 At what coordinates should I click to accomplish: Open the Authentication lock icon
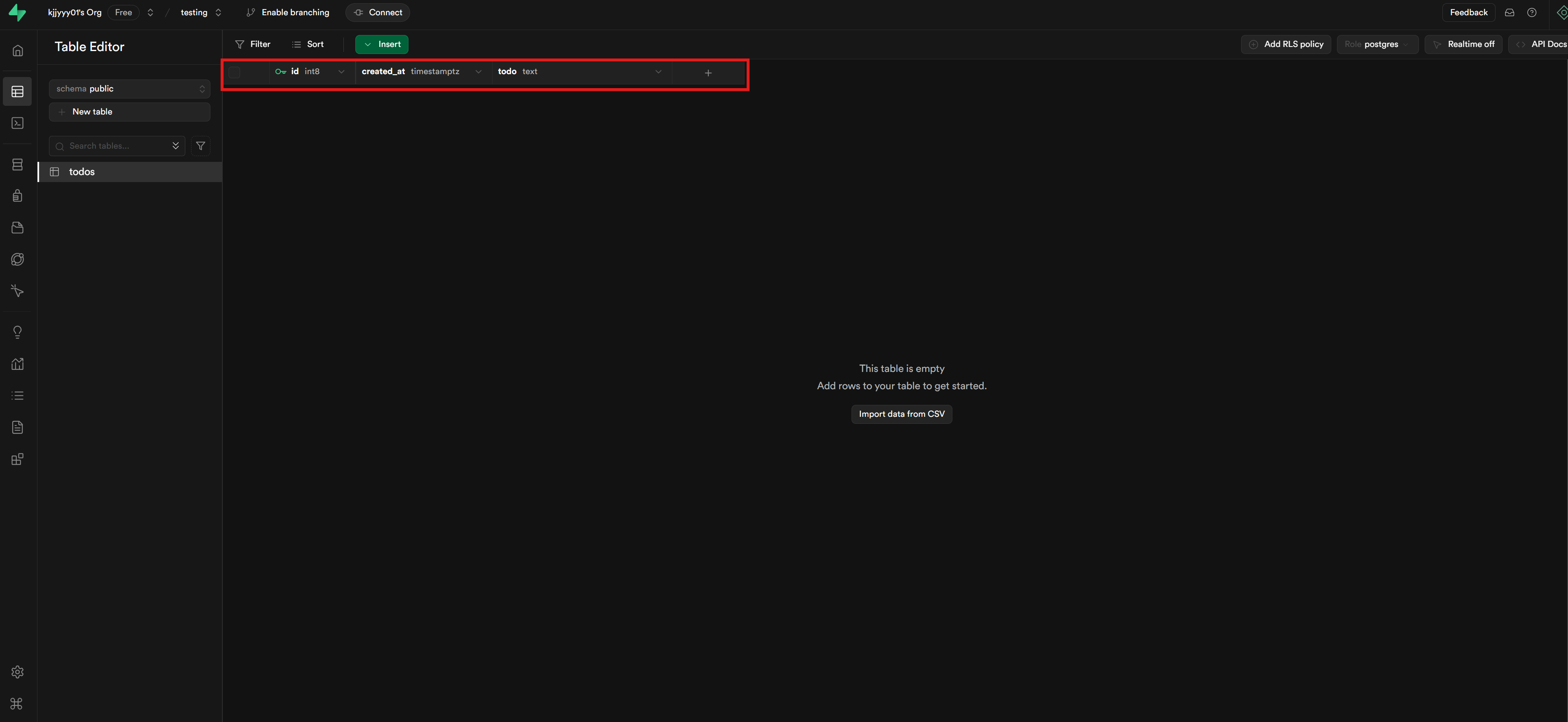pyautogui.click(x=18, y=196)
